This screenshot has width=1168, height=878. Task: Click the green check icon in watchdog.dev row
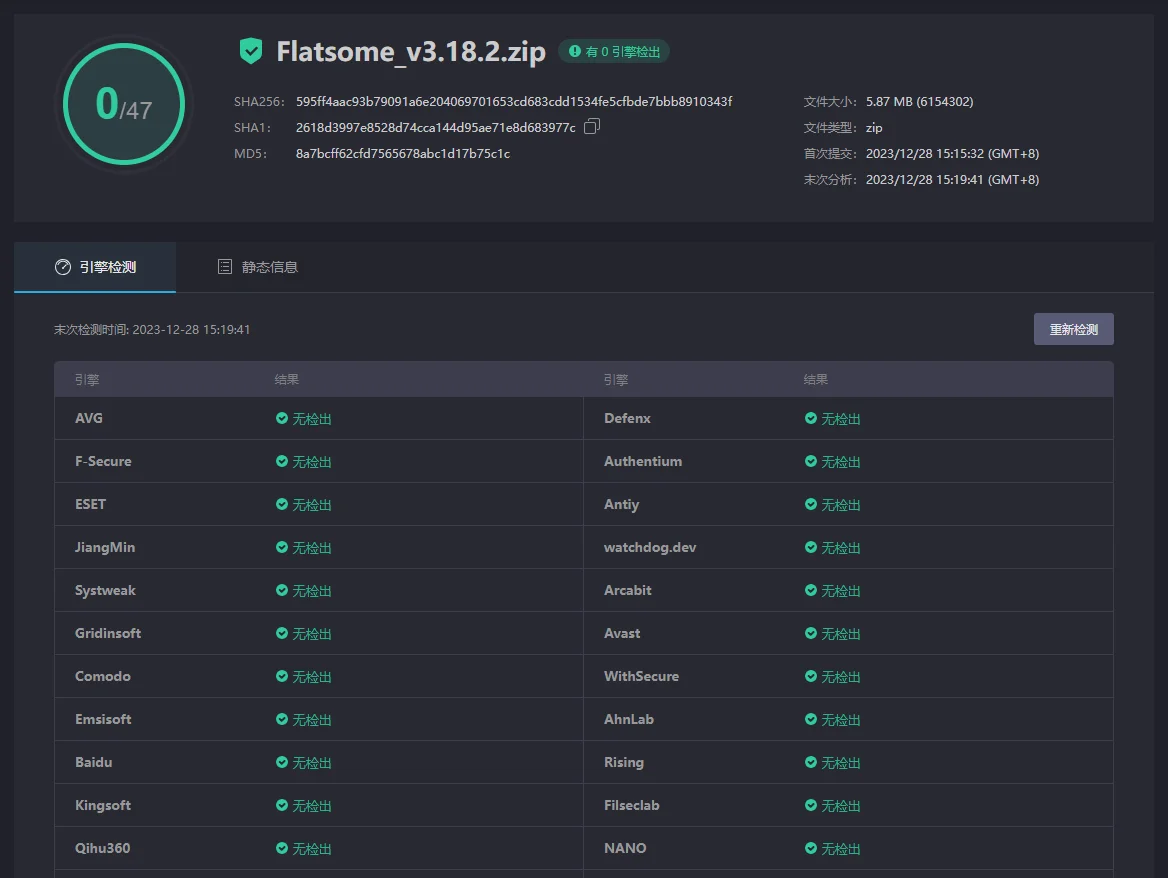tap(810, 547)
